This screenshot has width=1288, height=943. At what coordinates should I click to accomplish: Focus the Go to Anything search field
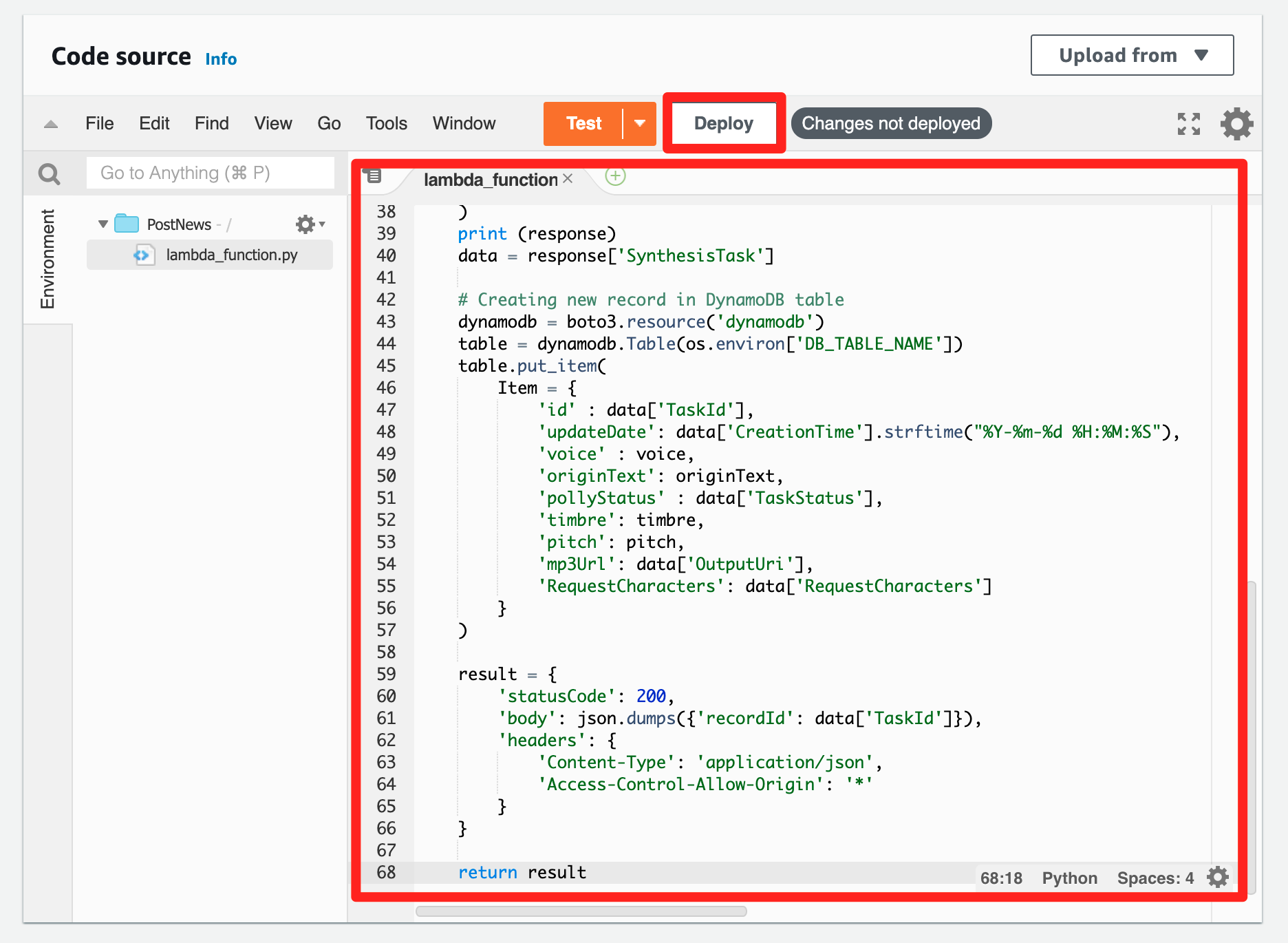click(x=210, y=173)
